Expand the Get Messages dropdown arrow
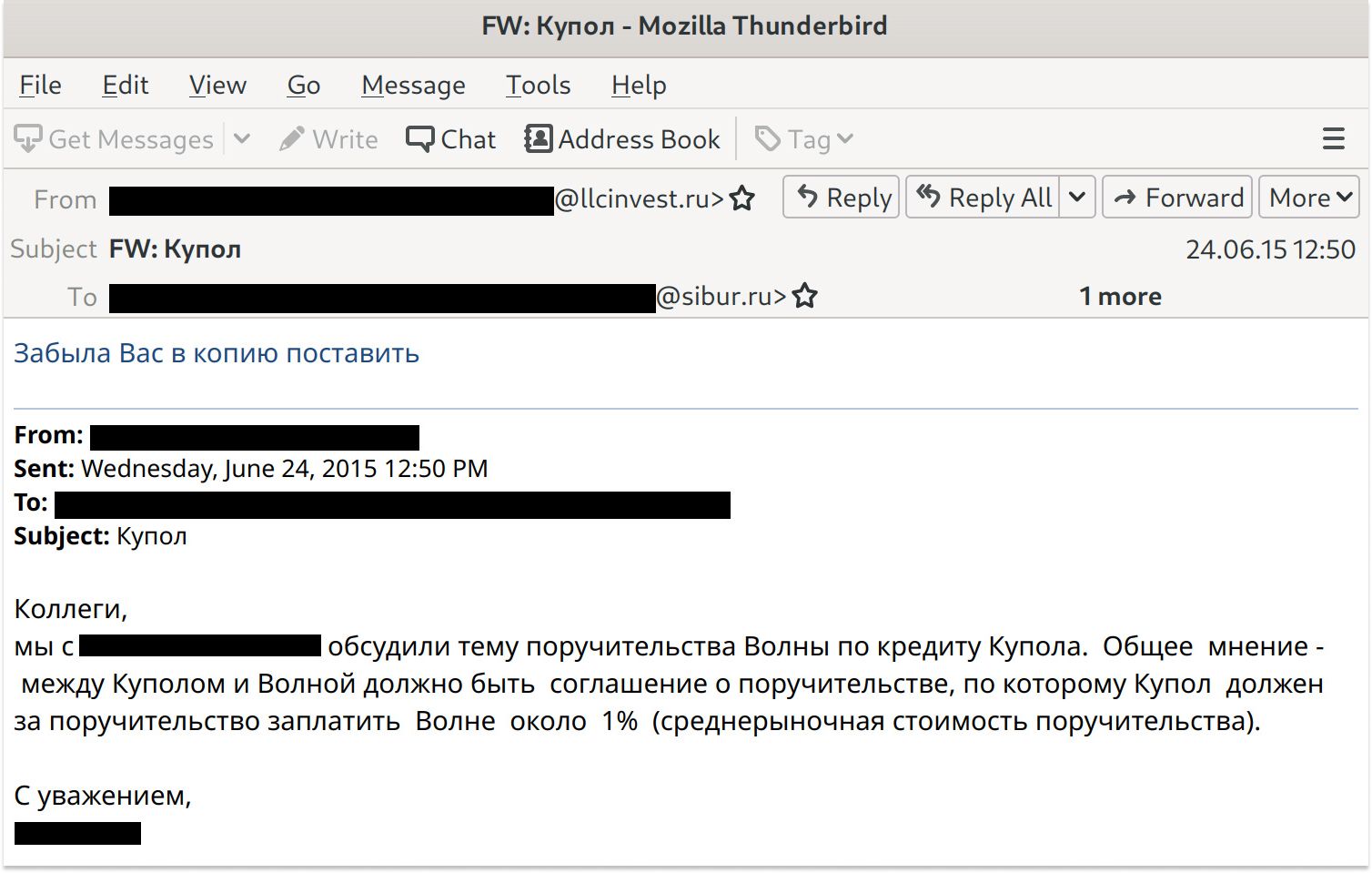The width and height of the screenshot is (1372, 873). (242, 139)
